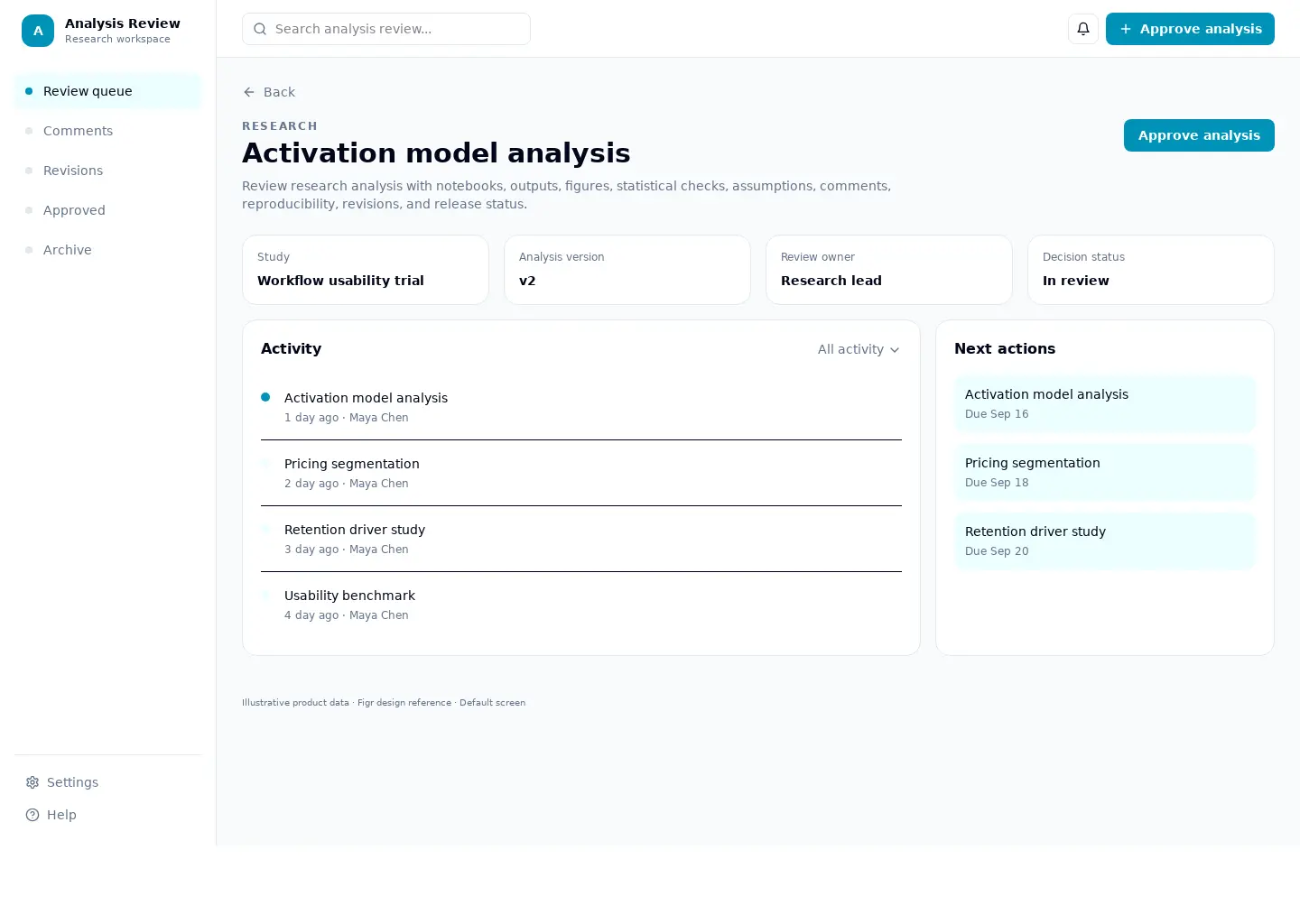
Task: Open Retention driver study activity row
Action: point(581,539)
